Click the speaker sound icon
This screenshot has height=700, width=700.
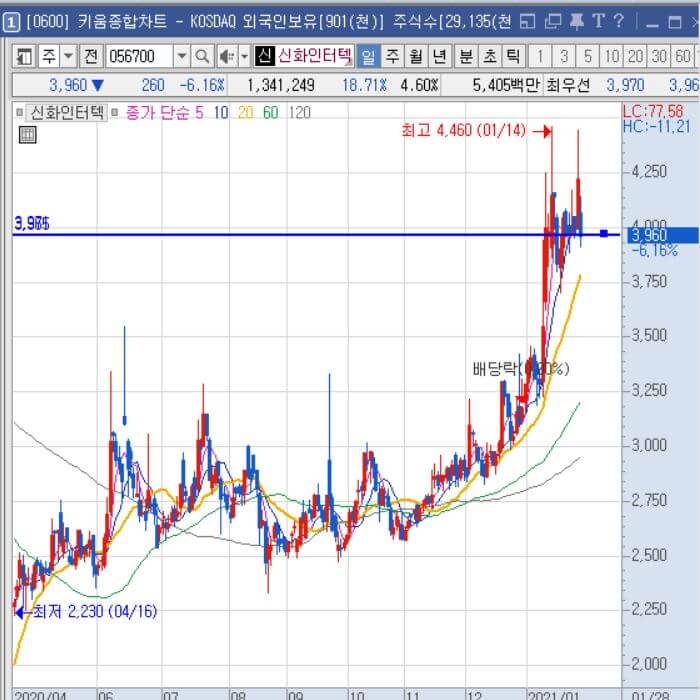click(x=227, y=56)
